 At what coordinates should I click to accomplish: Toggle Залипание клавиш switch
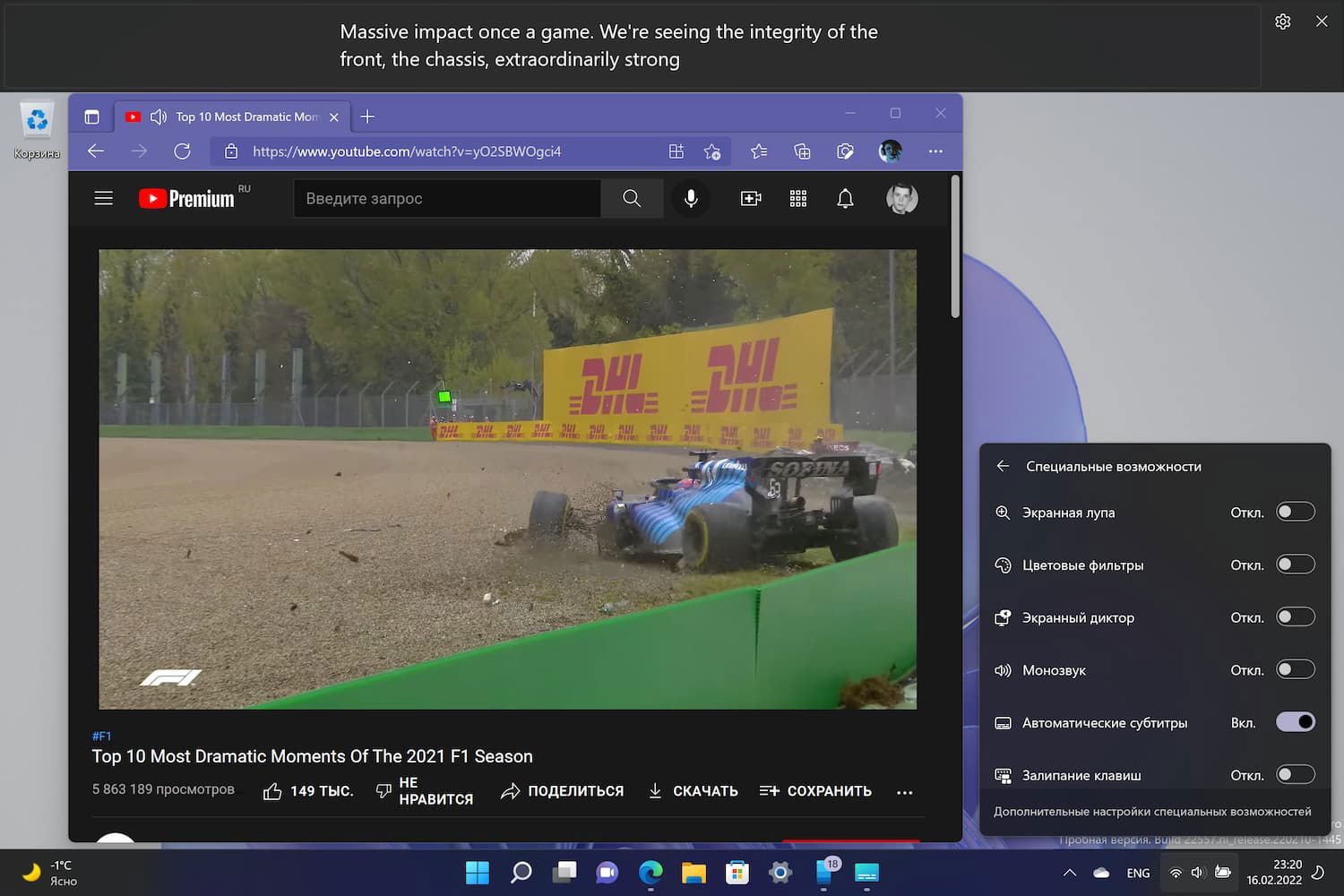(1296, 775)
